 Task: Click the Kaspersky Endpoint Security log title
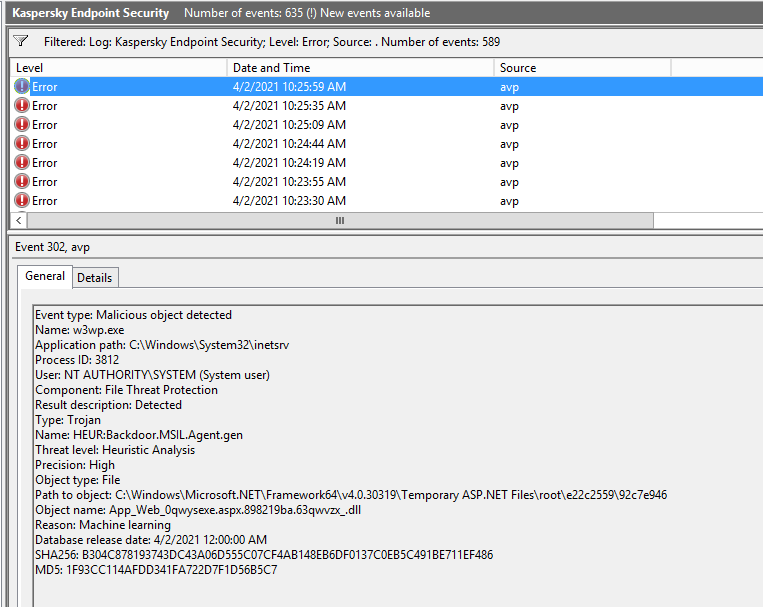(91, 13)
